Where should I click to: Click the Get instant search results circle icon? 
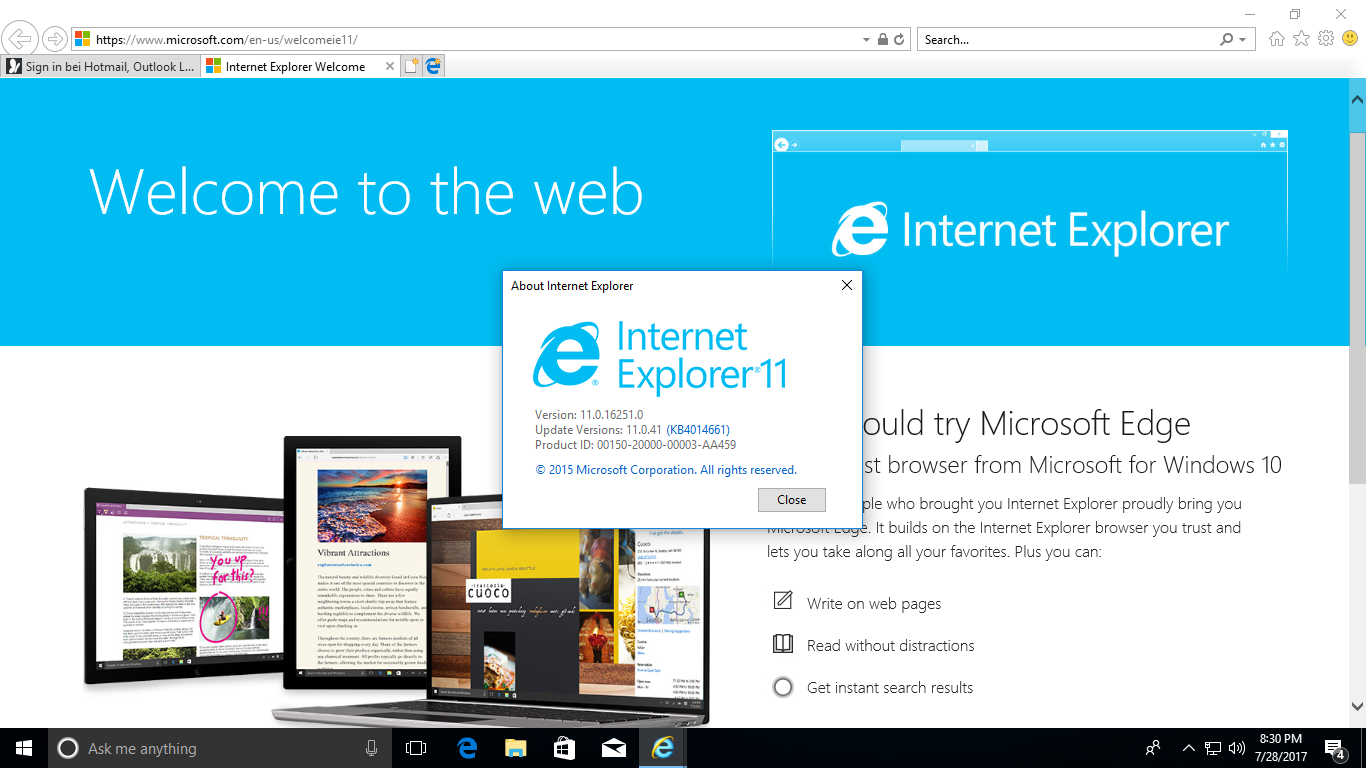click(783, 687)
